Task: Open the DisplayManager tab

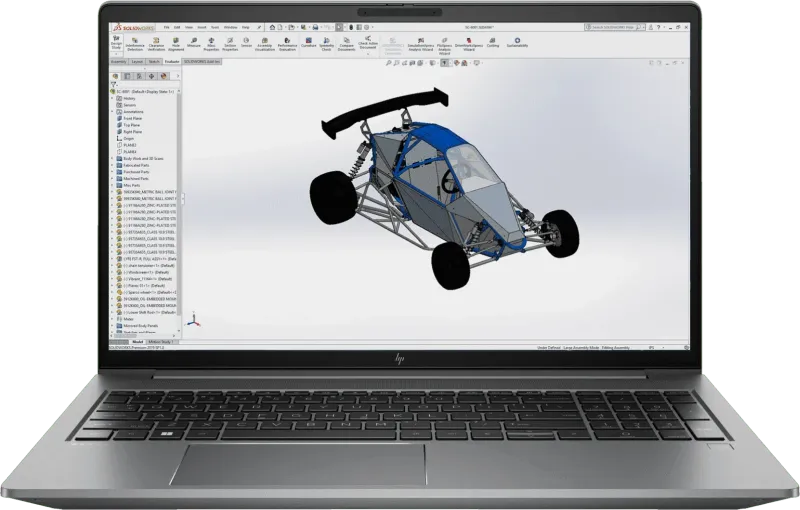Action: (163, 76)
